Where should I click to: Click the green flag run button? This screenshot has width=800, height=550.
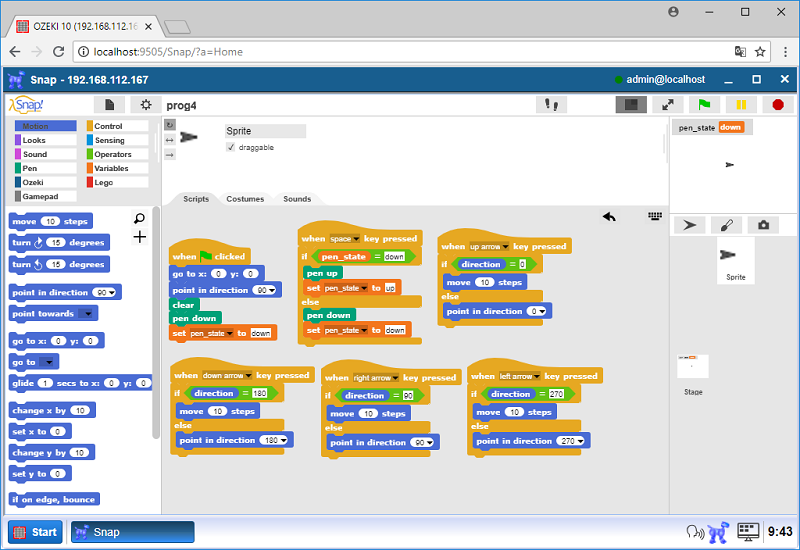pos(705,104)
